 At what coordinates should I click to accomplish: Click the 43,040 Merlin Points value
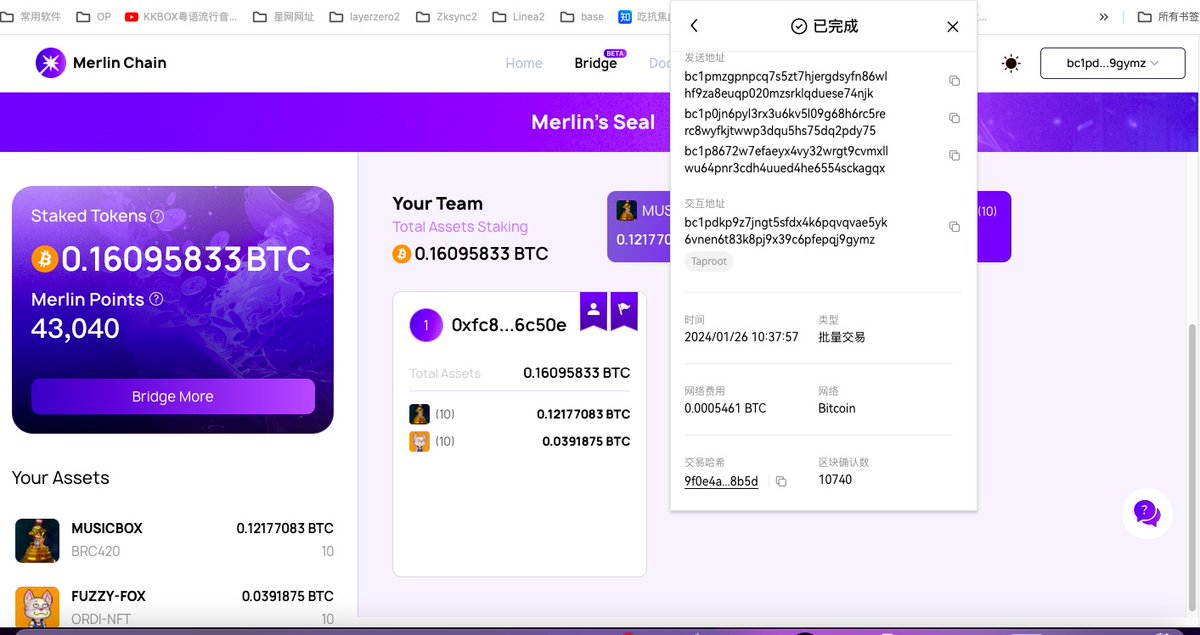75,328
